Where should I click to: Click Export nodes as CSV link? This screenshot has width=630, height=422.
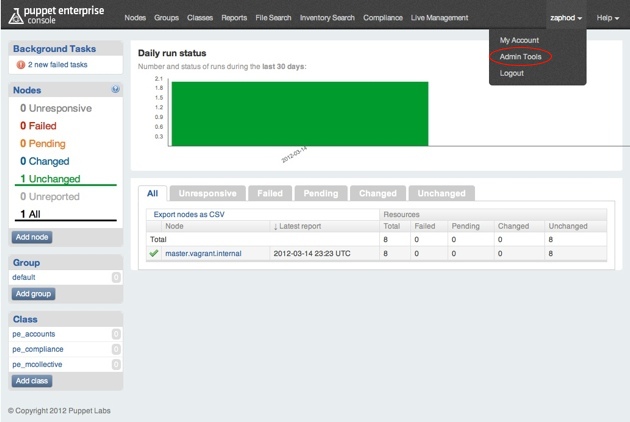tap(189, 214)
